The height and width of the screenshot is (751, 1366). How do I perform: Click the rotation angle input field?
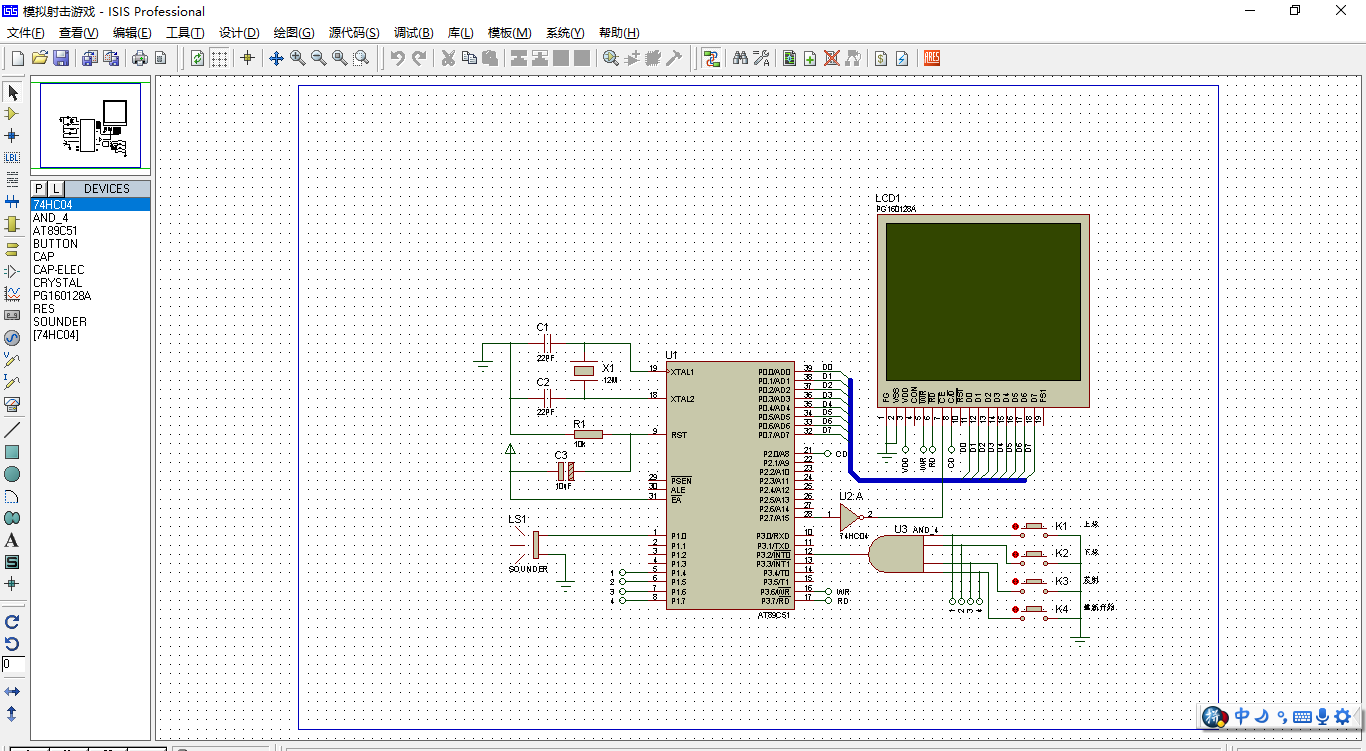coord(13,664)
